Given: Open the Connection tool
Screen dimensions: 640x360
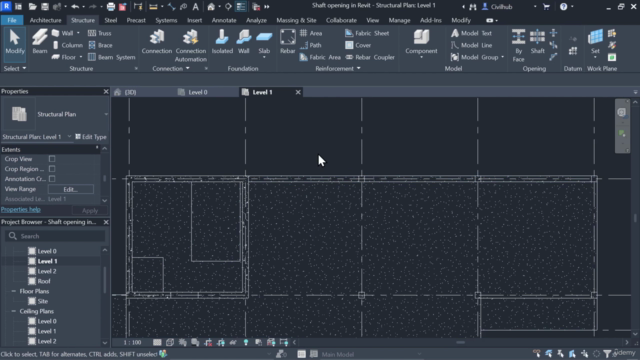Looking at the screenshot, I should tap(157, 42).
